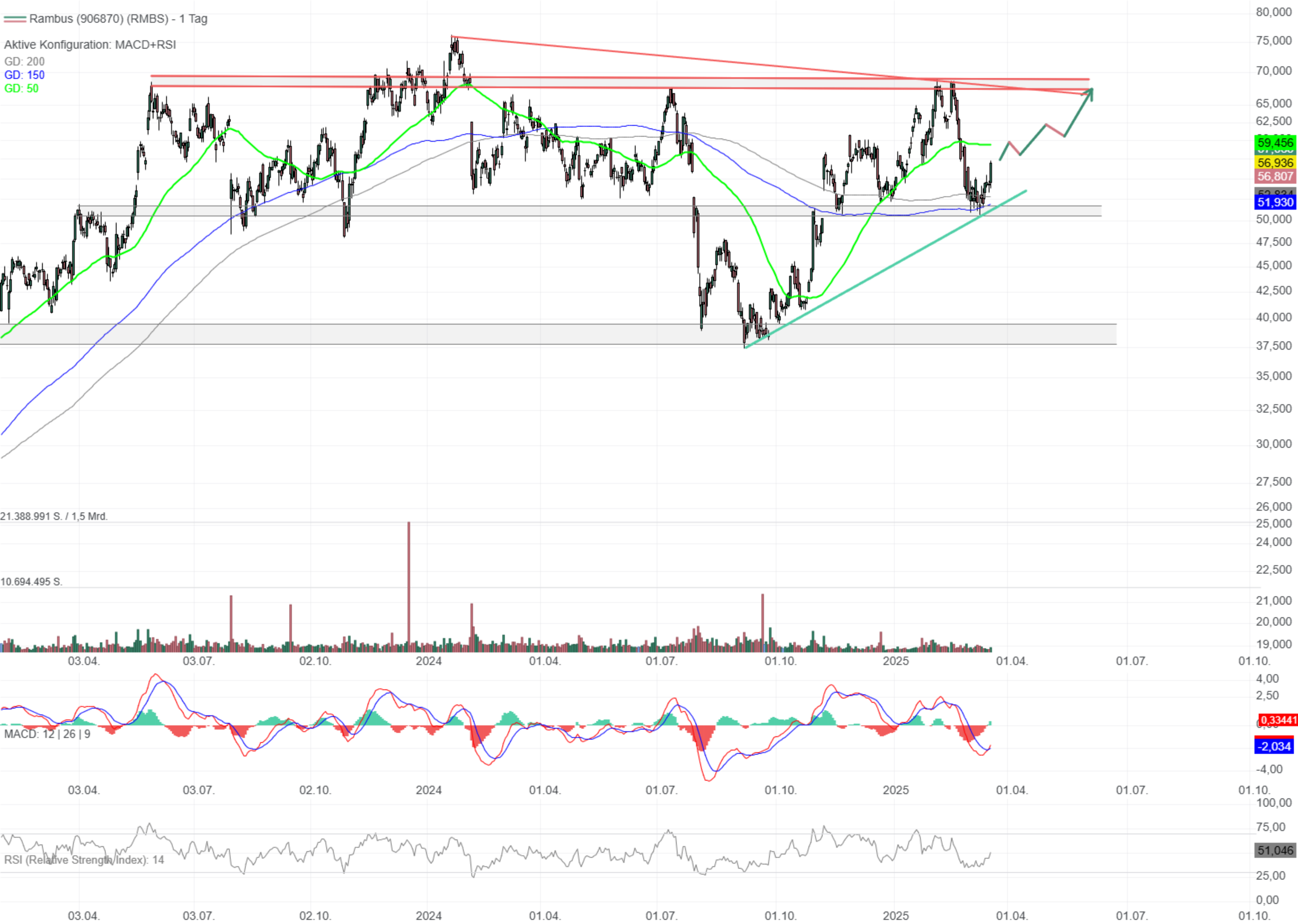Click the 40,000 price axis label
This screenshot has height=924, width=1298.
(x=1274, y=317)
